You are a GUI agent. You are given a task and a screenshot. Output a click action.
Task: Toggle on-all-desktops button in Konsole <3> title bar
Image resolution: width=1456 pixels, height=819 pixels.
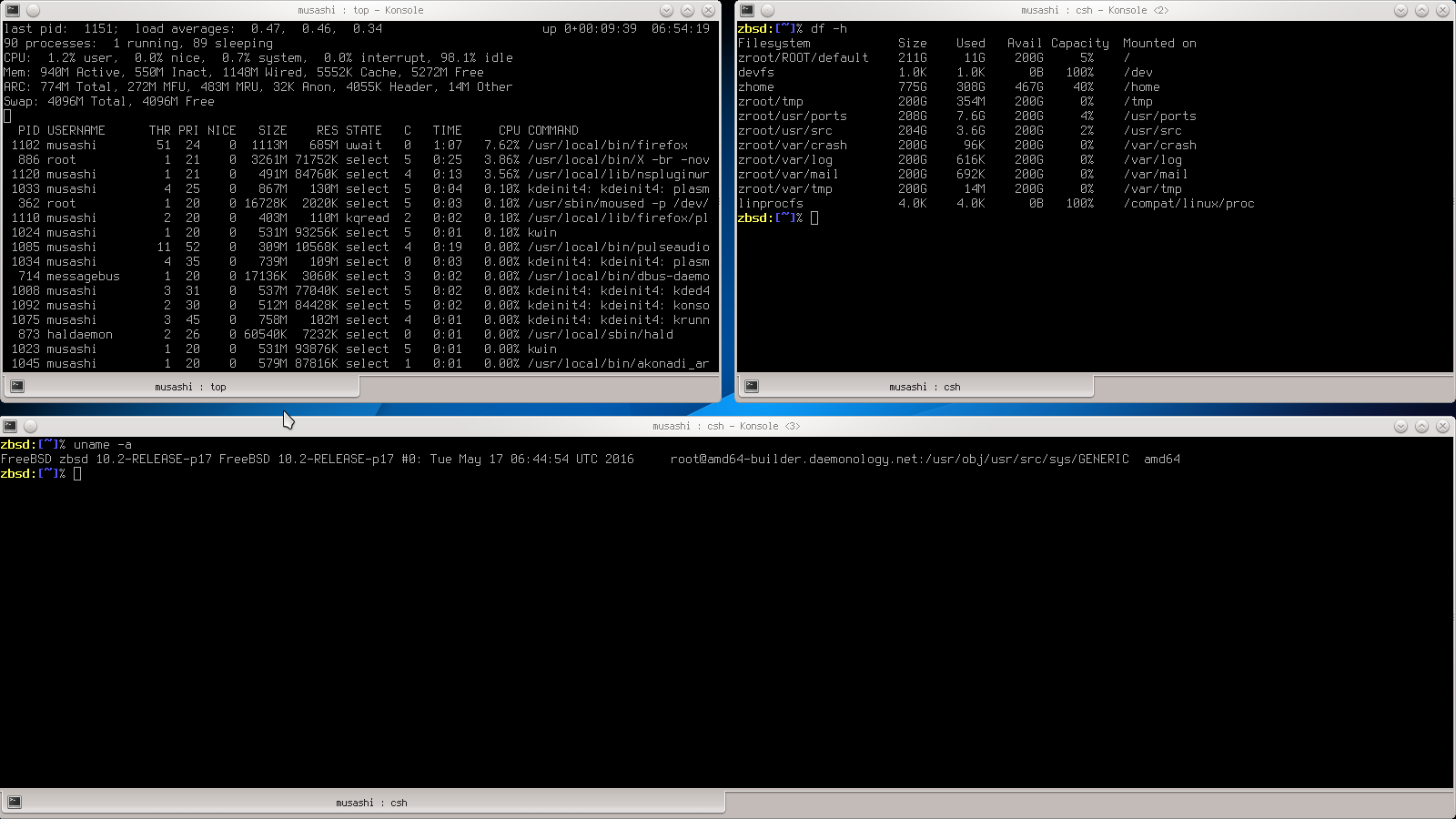[30, 426]
